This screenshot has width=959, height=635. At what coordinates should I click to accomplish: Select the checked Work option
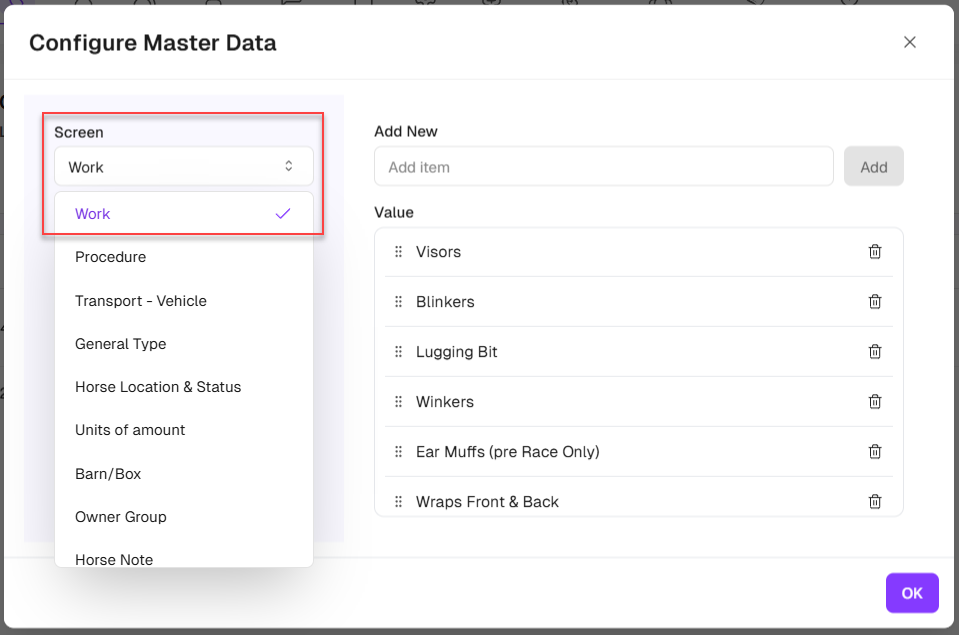184,214
